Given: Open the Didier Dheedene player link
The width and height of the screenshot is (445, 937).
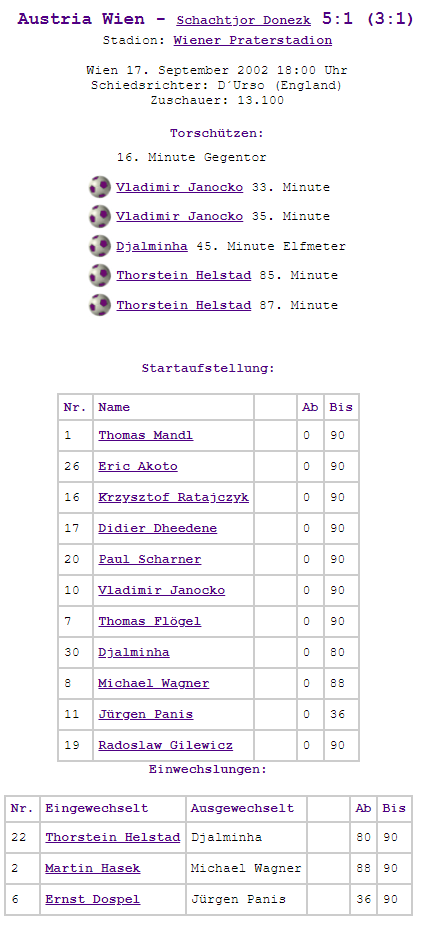Looking at the screenshot, I should 158,528.
